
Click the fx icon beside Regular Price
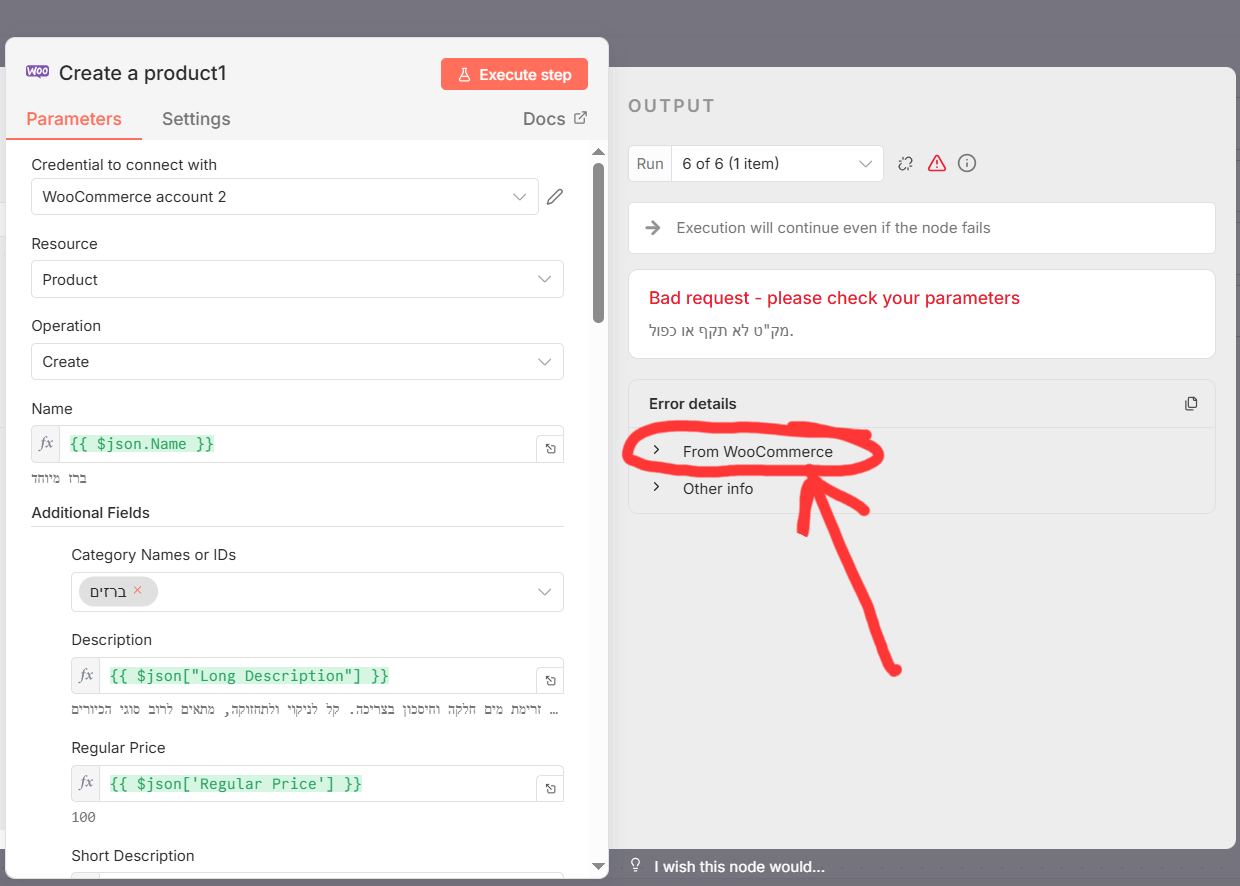tap(86, 784)
